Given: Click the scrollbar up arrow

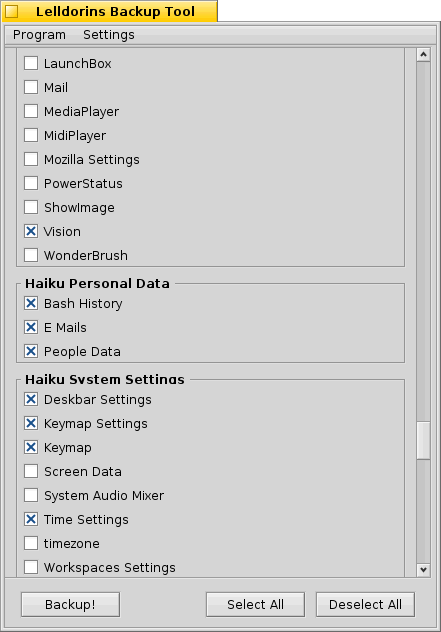Looking at the screenshot, I should tap(423, 54).
